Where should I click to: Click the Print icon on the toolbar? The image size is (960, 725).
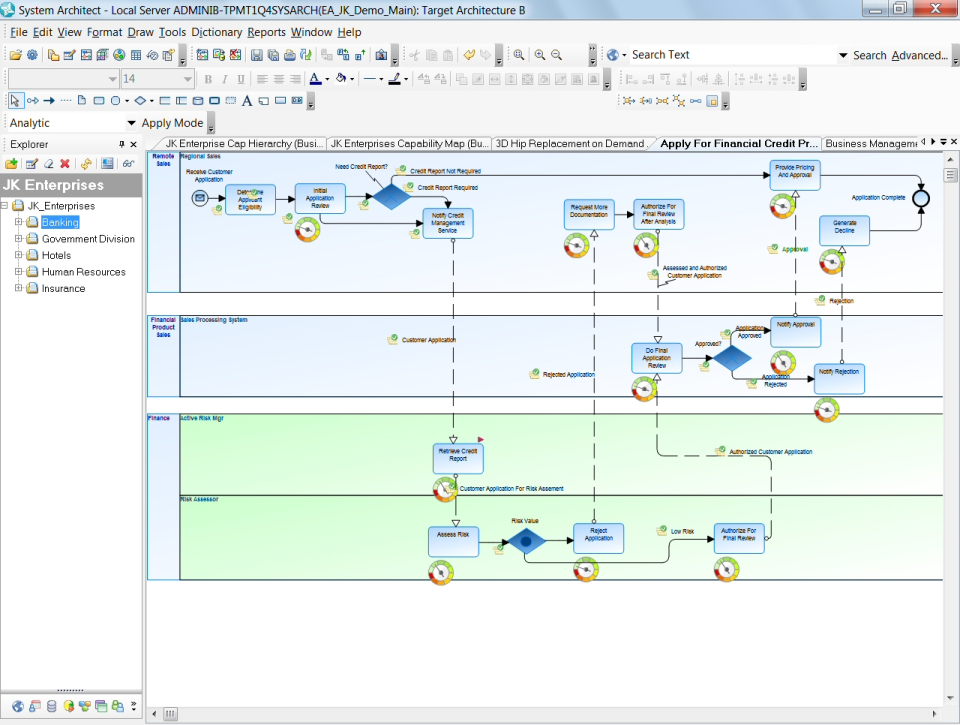tap(288, 54)
